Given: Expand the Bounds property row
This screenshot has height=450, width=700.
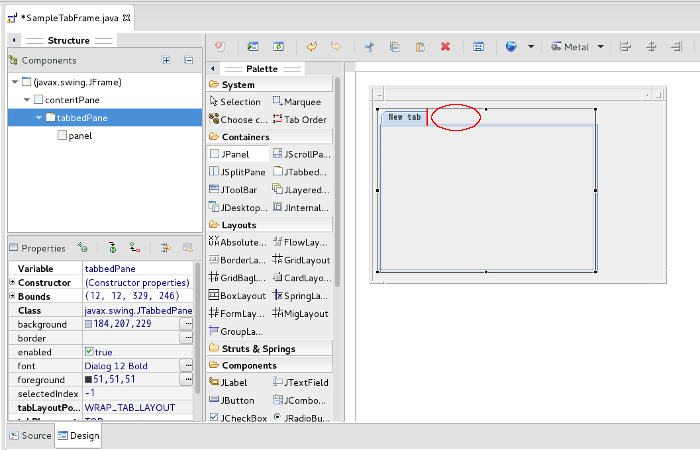Looking at the screenshot, I should click(x=12, y=296).
